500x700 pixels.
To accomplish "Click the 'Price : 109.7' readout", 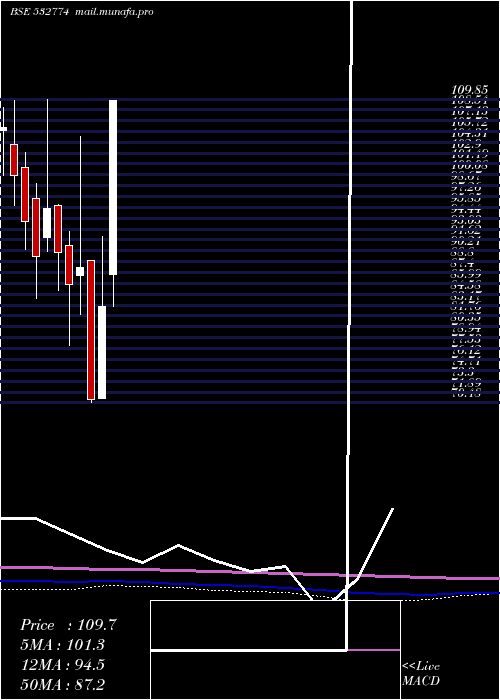I will [x=68, y=625].
